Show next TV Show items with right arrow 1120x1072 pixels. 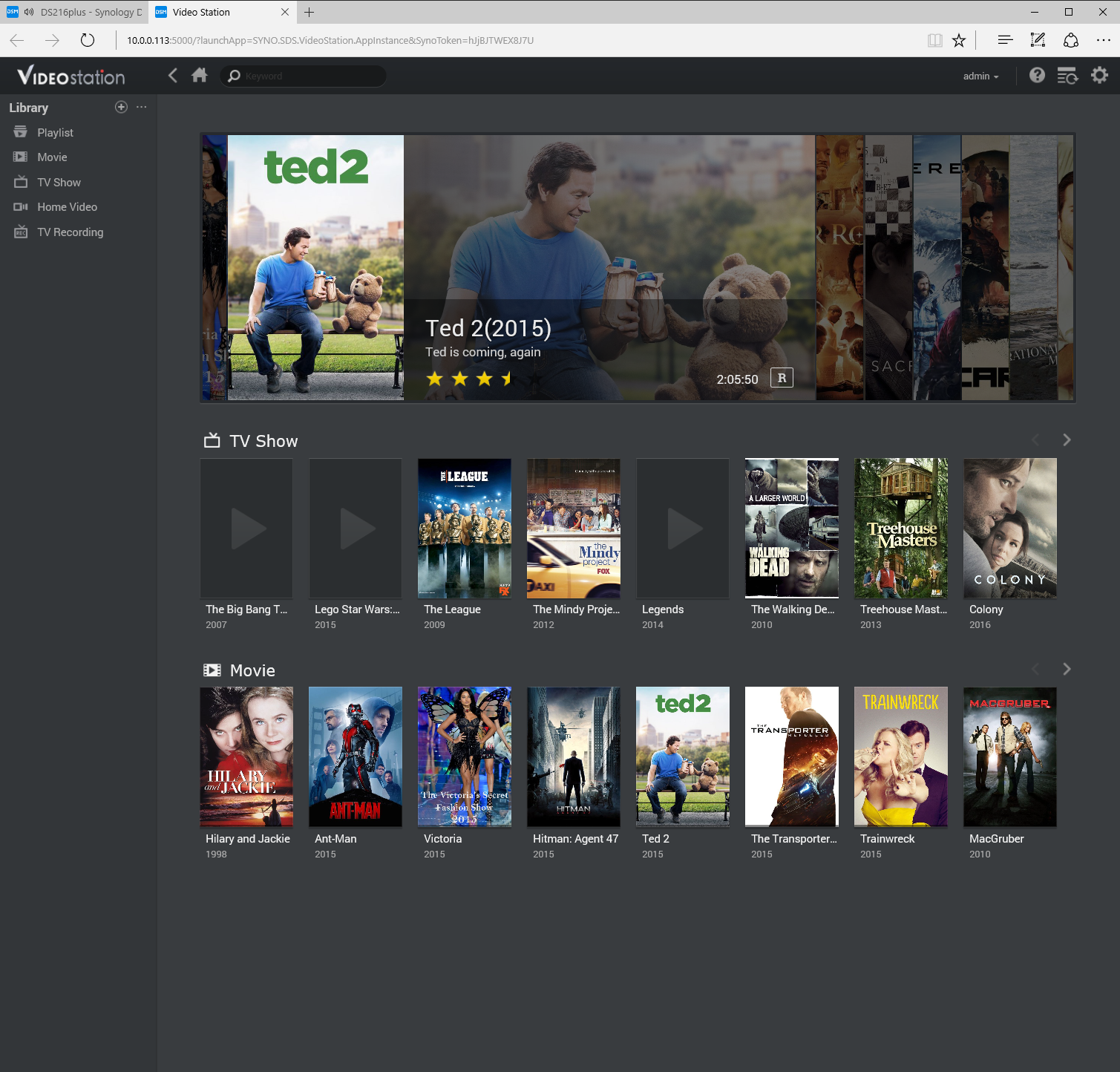[x=1067, y=440]
